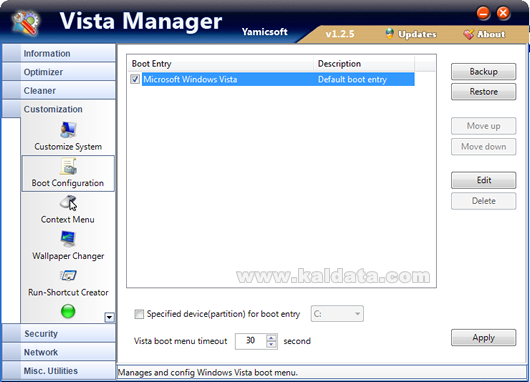Image resolution: width=530 pixels, height=382 pixels.
Task: Select the Boot Configuration icon
Action: 69,167
